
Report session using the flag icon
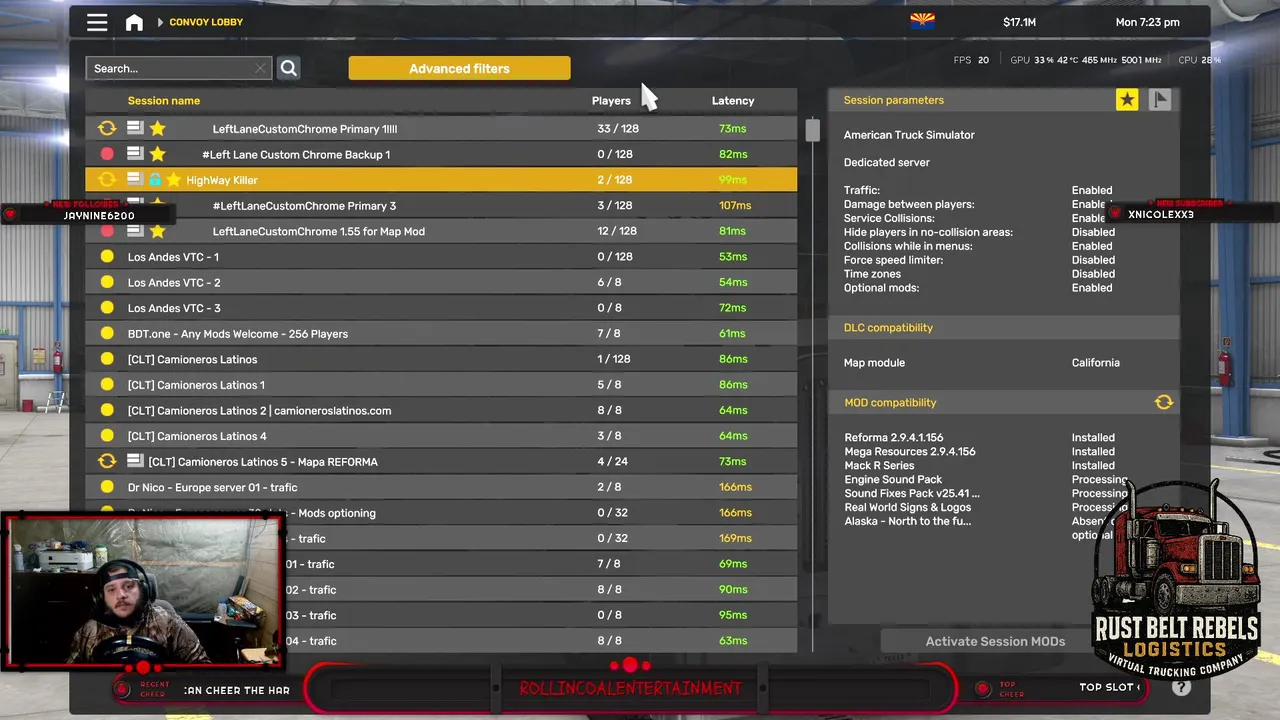(1160, 99)
